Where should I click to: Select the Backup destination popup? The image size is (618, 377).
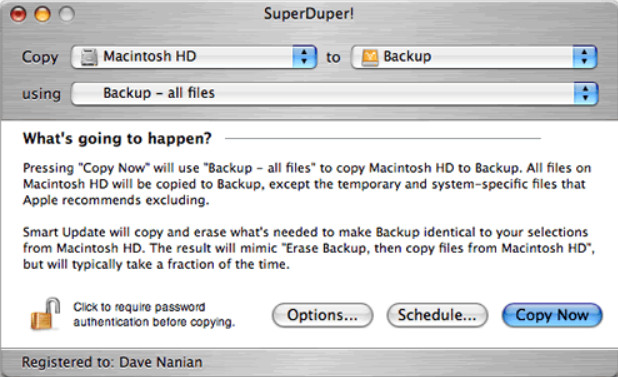pyautogui.click(x=474, y=57)
